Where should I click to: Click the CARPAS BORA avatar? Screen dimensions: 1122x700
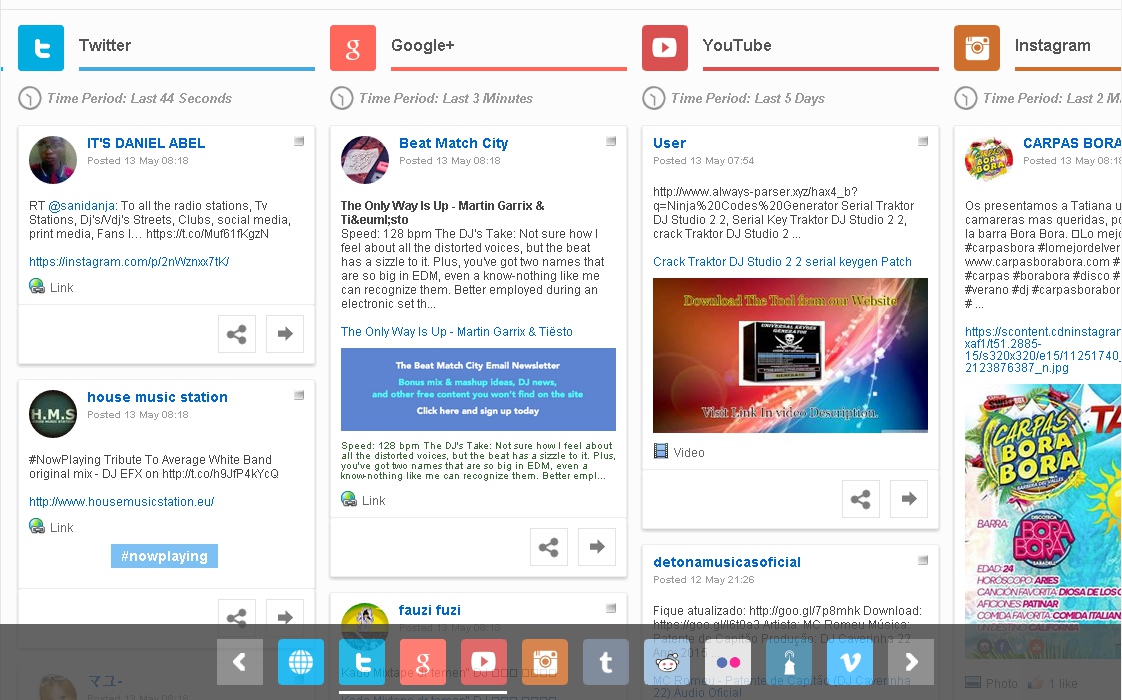click(x=989, y=160)
